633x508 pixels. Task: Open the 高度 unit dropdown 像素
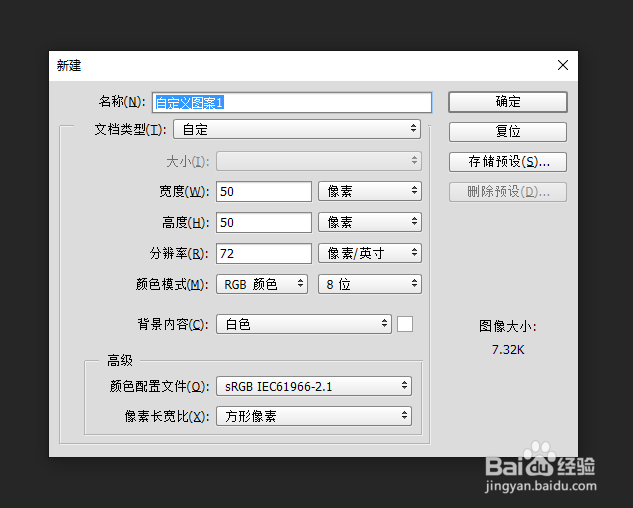(x=370, y=222)
